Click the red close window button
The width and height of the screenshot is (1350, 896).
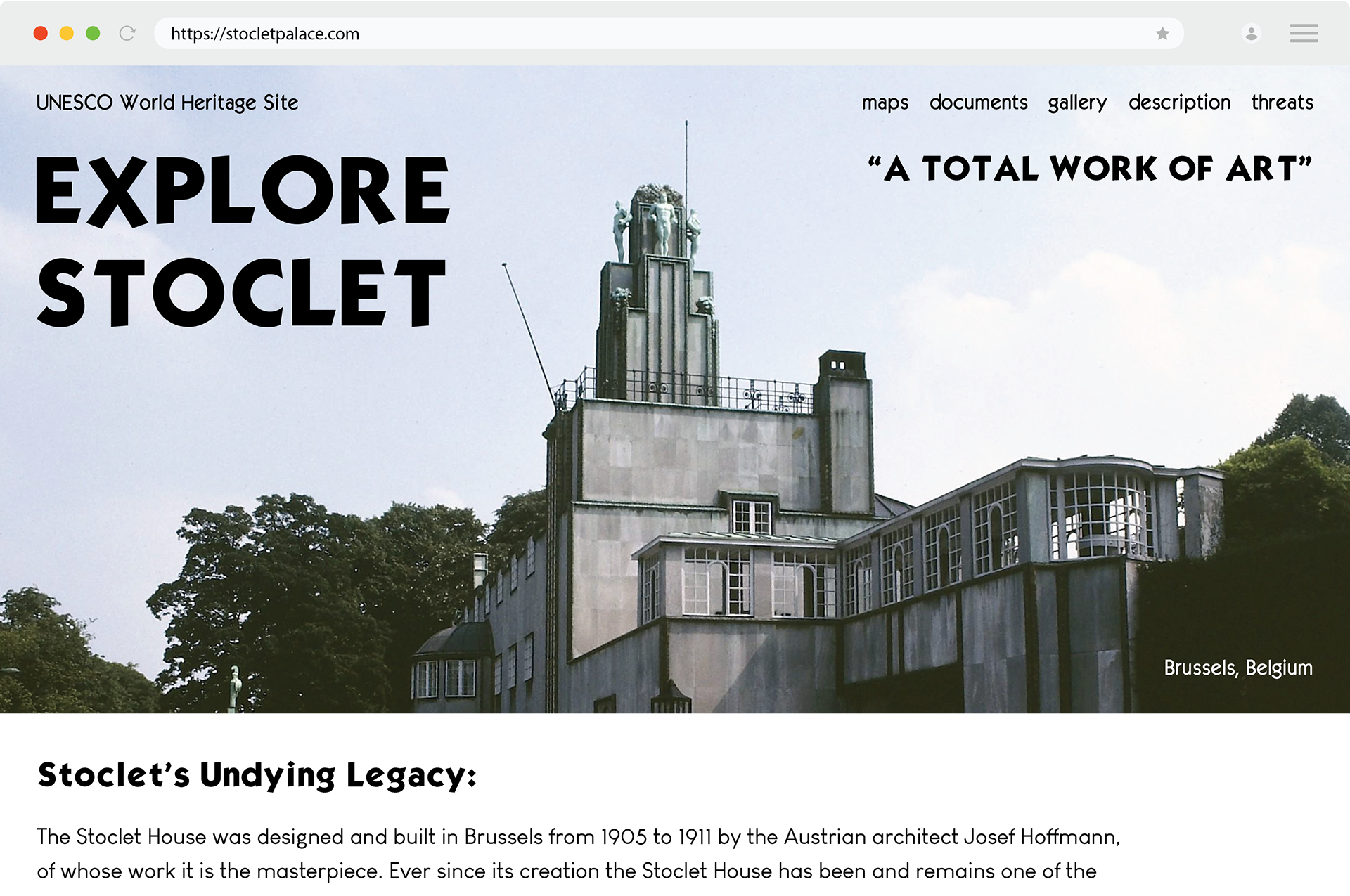point(41,33)
